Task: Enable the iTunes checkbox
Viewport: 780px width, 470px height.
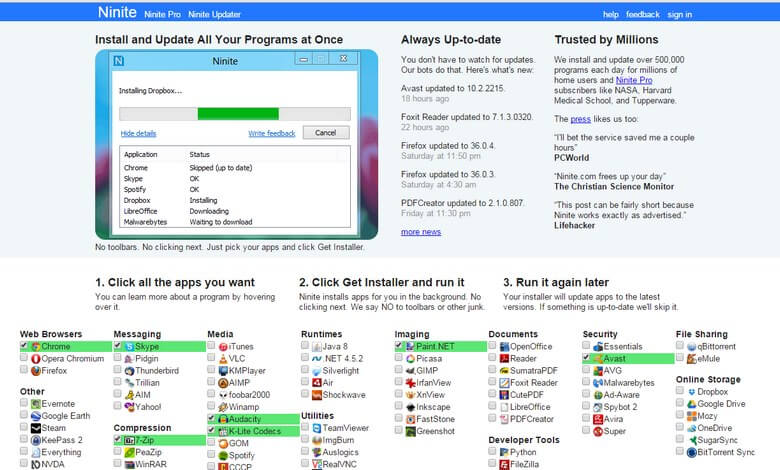Action: 212,346
